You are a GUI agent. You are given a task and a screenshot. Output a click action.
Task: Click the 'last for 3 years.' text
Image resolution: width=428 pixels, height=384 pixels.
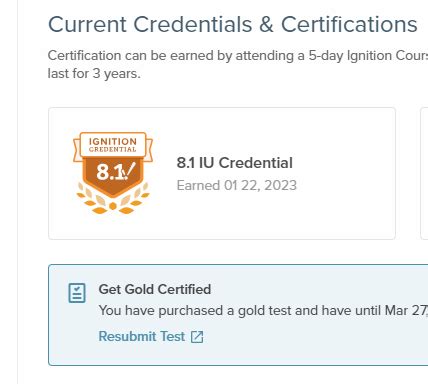click(x=94, y=73)
